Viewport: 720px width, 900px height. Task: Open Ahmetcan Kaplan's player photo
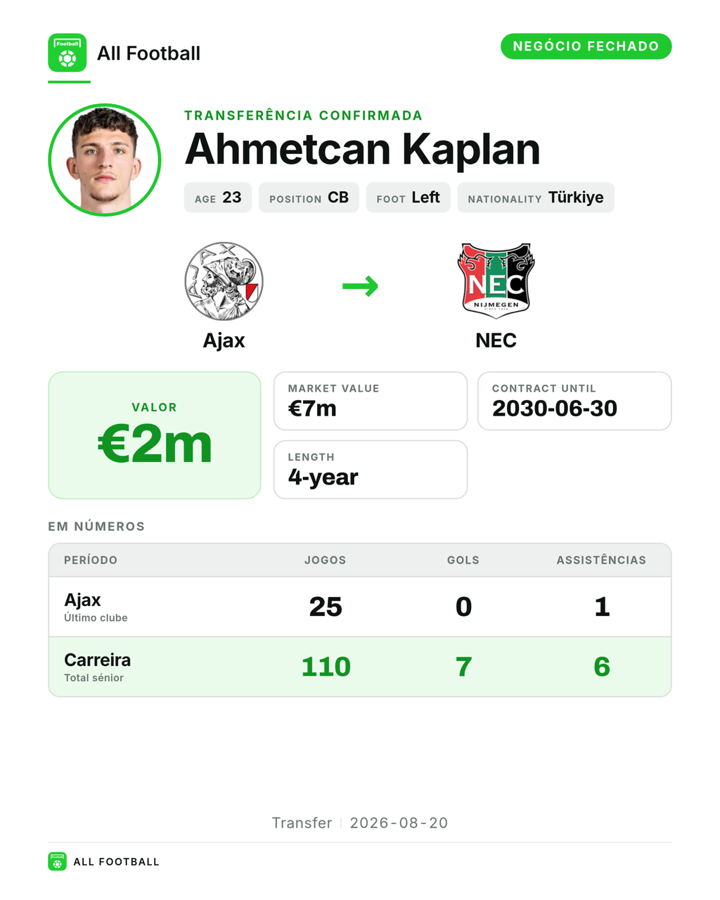click(104, 160)
